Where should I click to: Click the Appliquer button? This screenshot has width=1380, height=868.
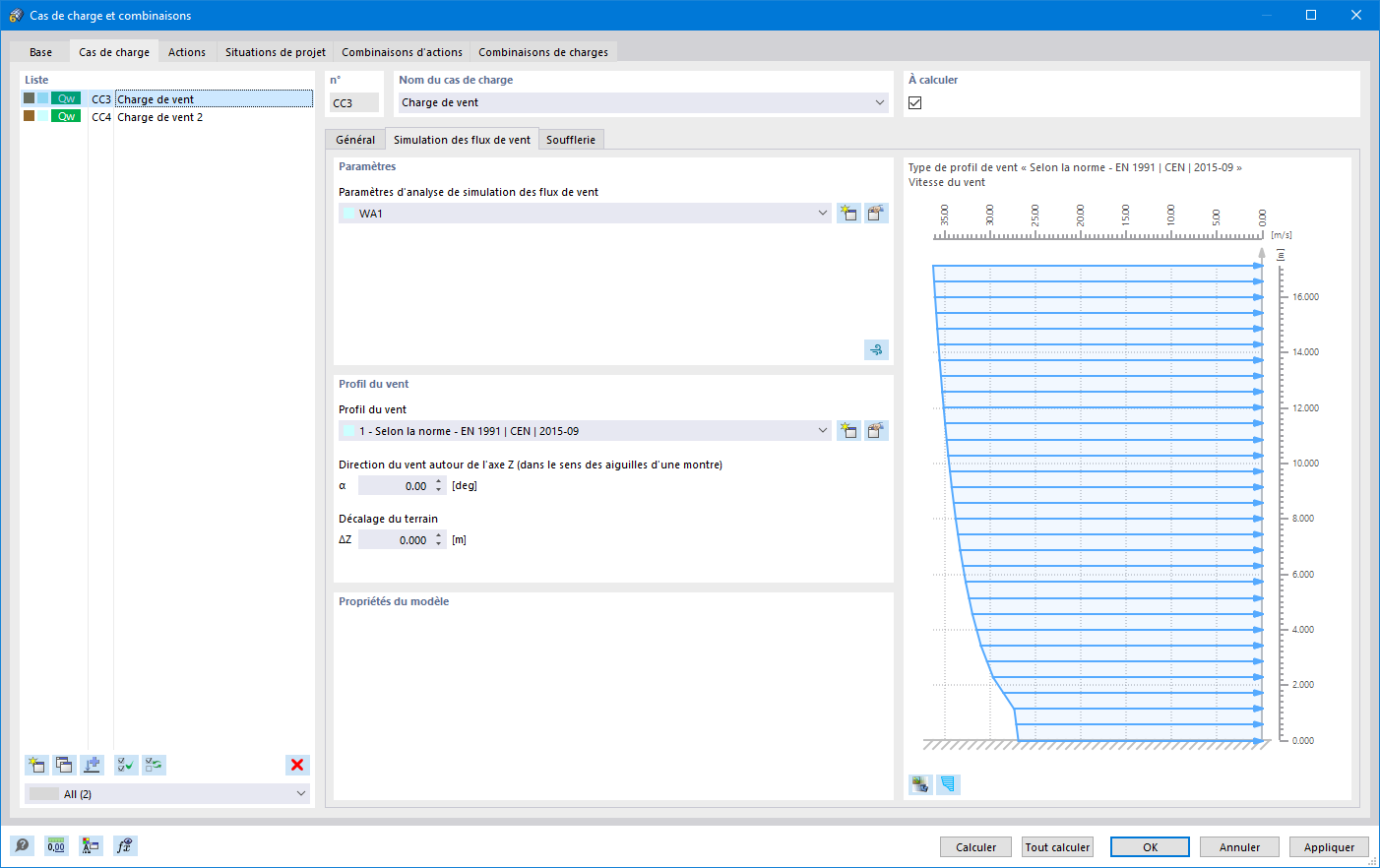(x=1329, y=846)
